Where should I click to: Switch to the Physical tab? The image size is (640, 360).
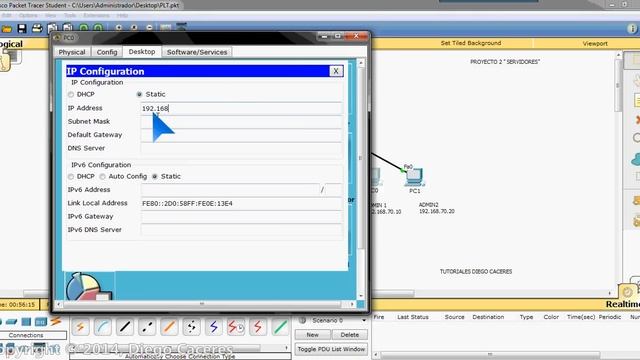click(72, 52)
